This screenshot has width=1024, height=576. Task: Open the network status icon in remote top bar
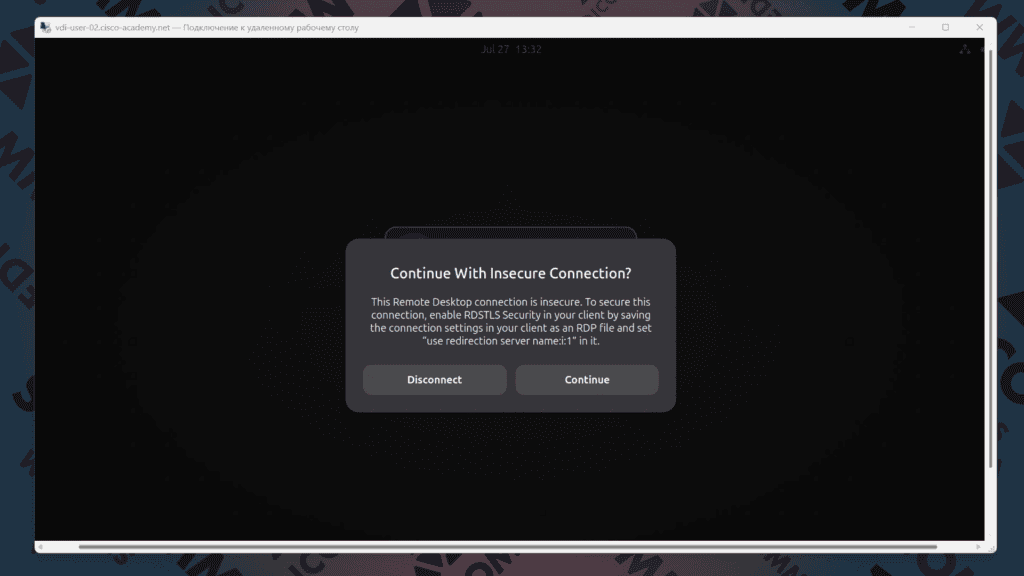pos(965,50)
